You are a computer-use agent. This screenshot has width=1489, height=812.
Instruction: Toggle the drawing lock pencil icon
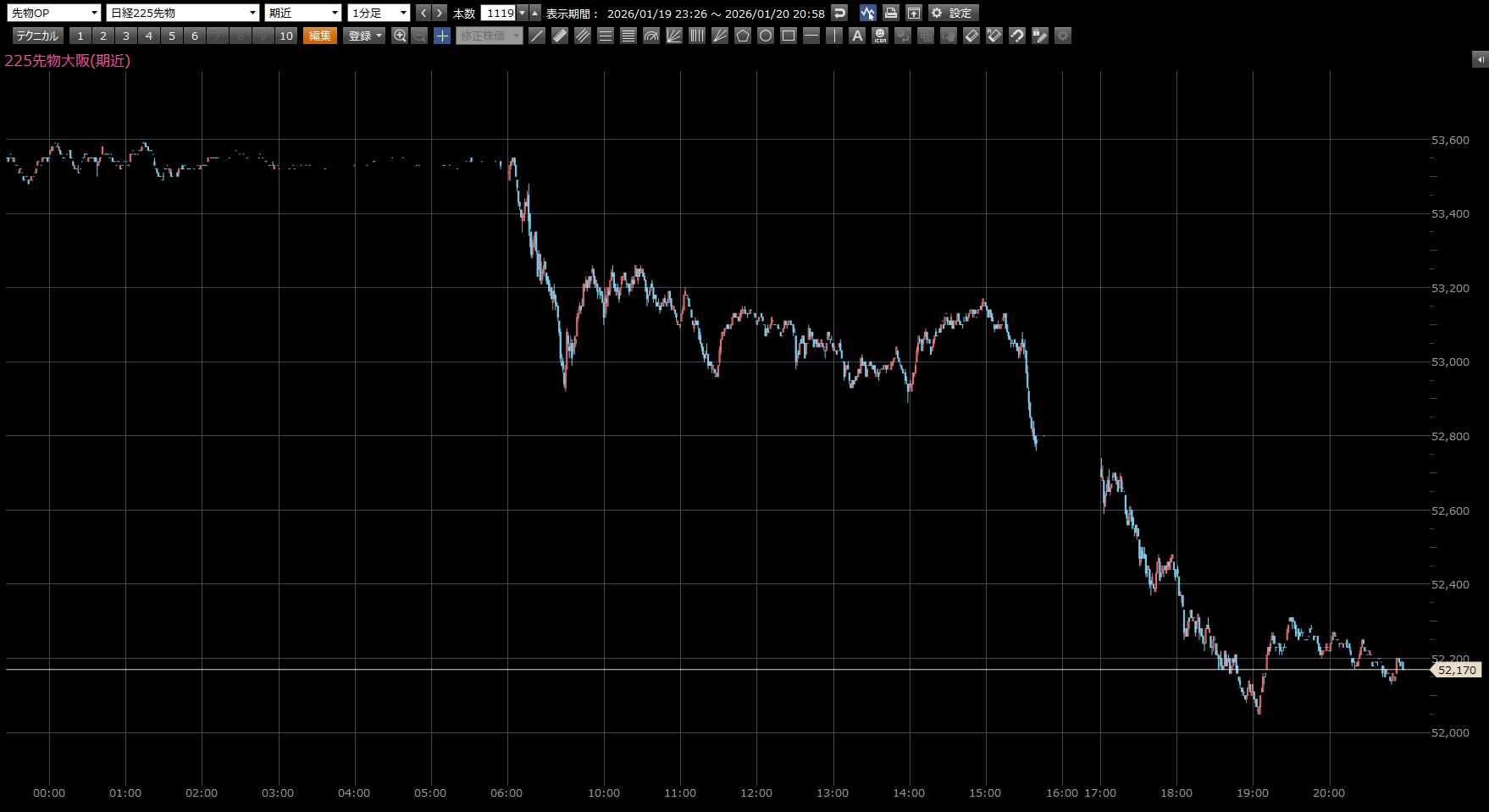pos(1040,36)
